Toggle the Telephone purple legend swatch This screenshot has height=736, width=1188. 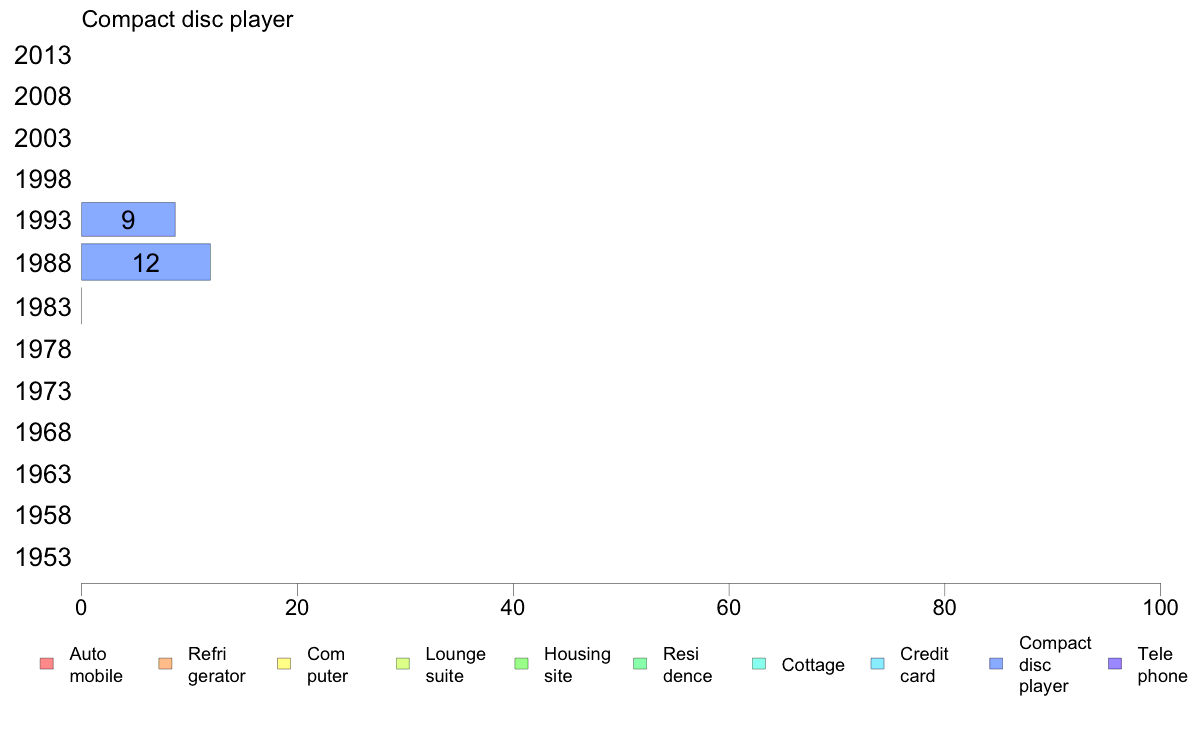pos(1115,664)
